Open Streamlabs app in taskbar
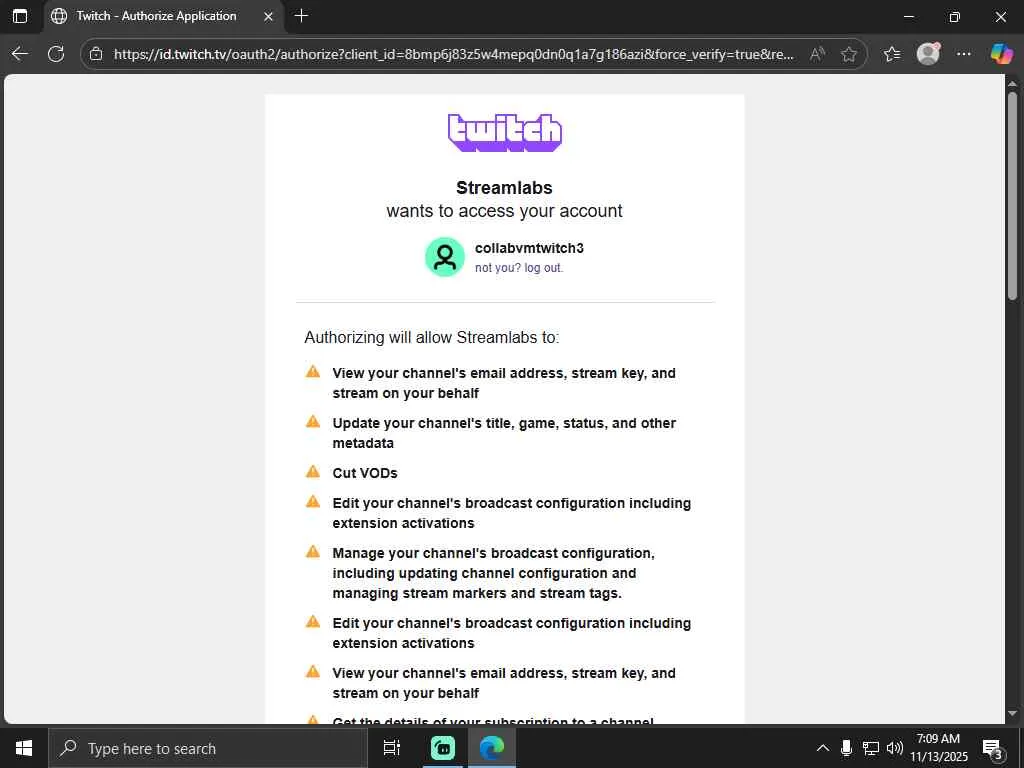1024x768 pixels. 443,748
